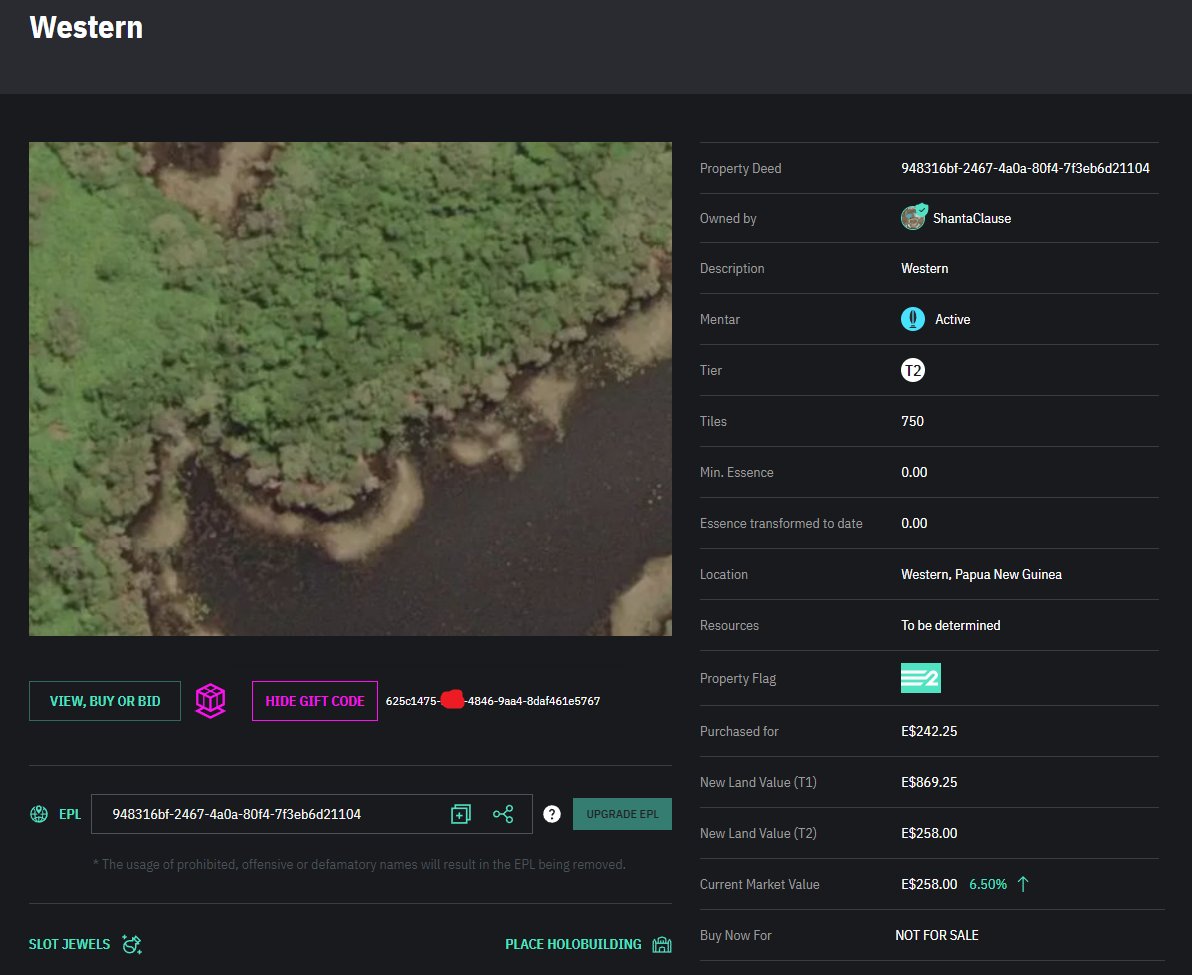Click the Slot Jewels gem icon
This screenshot has height=975, width=1192.
(x=132, y=944)
